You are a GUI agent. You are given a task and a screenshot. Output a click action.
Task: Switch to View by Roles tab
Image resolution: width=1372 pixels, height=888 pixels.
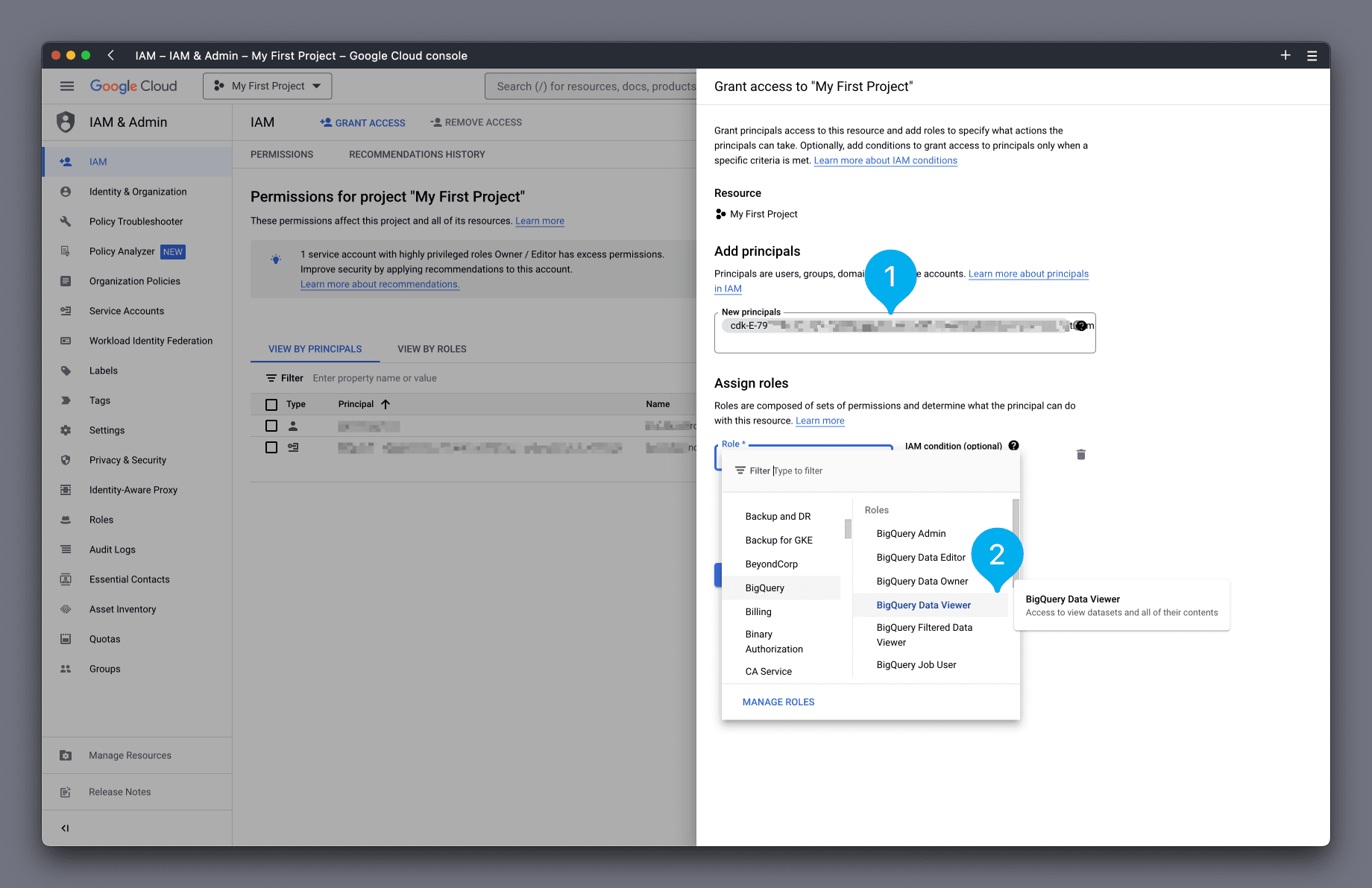coord(432,349)
